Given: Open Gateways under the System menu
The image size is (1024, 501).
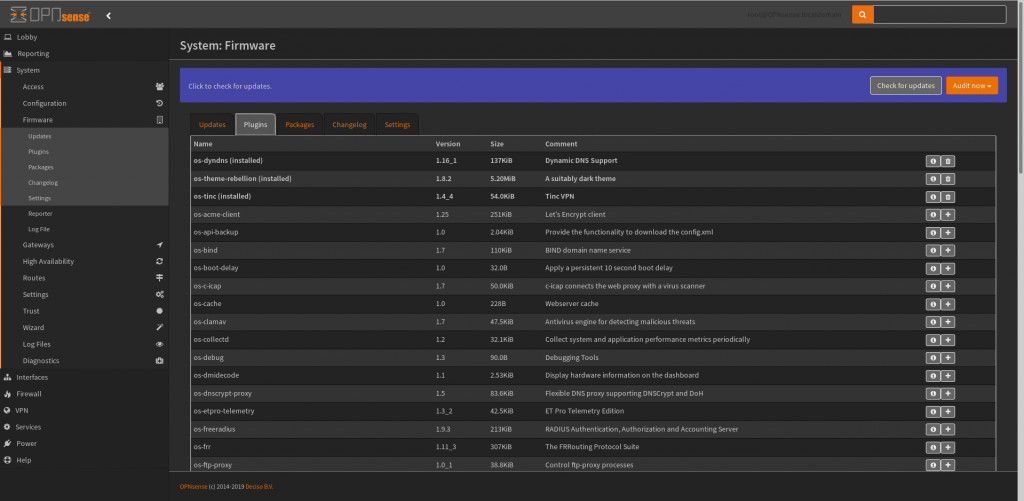Looking at the screenshot, I should (38, 245).
